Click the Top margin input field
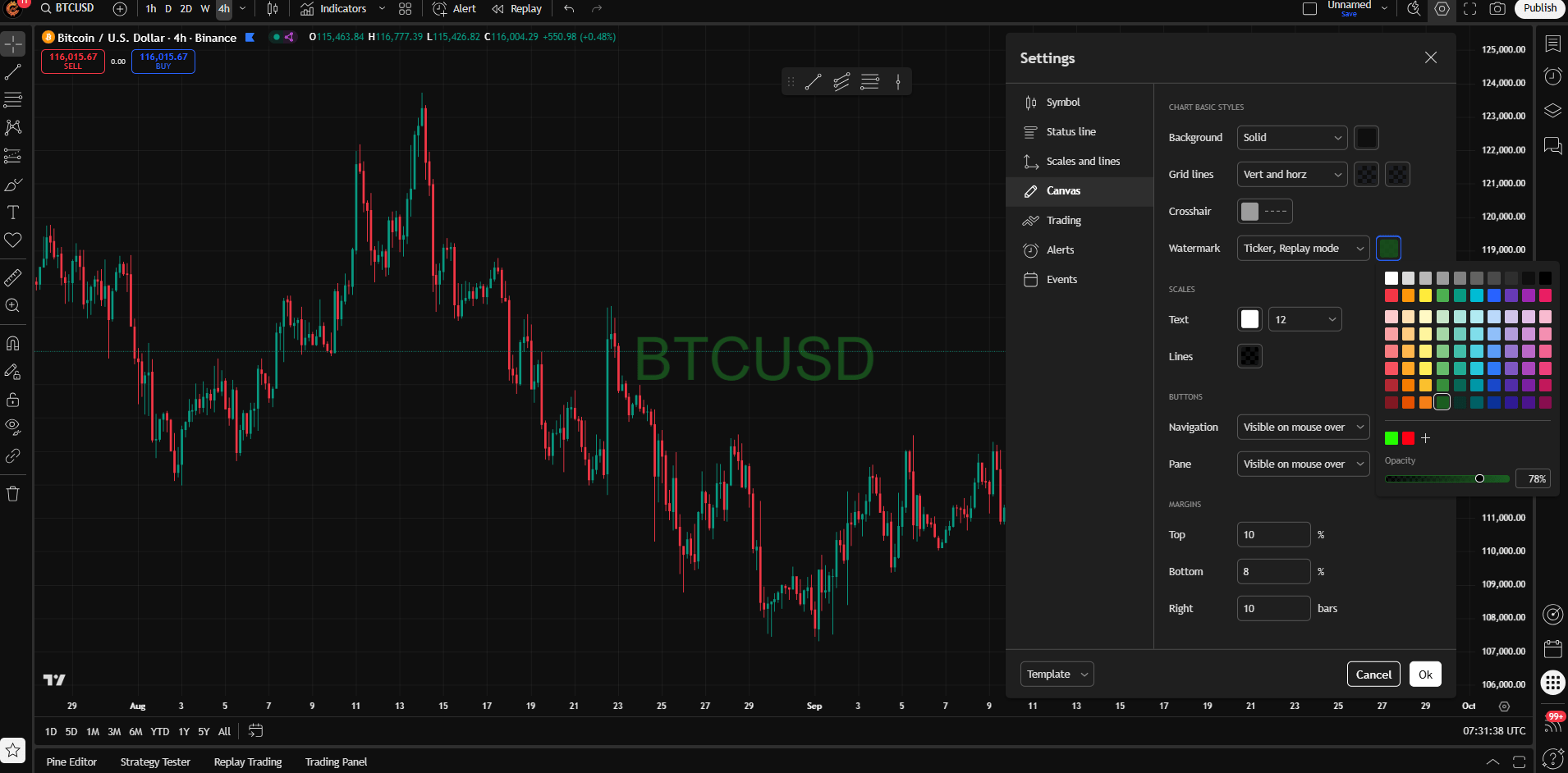 coord(1273,535)
